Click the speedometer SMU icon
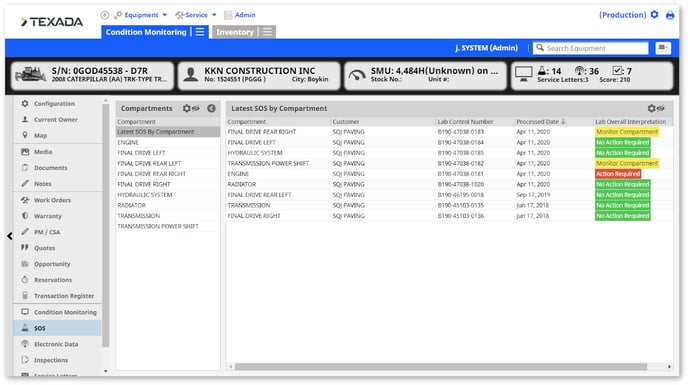688x385 pixels. [357, 75]
